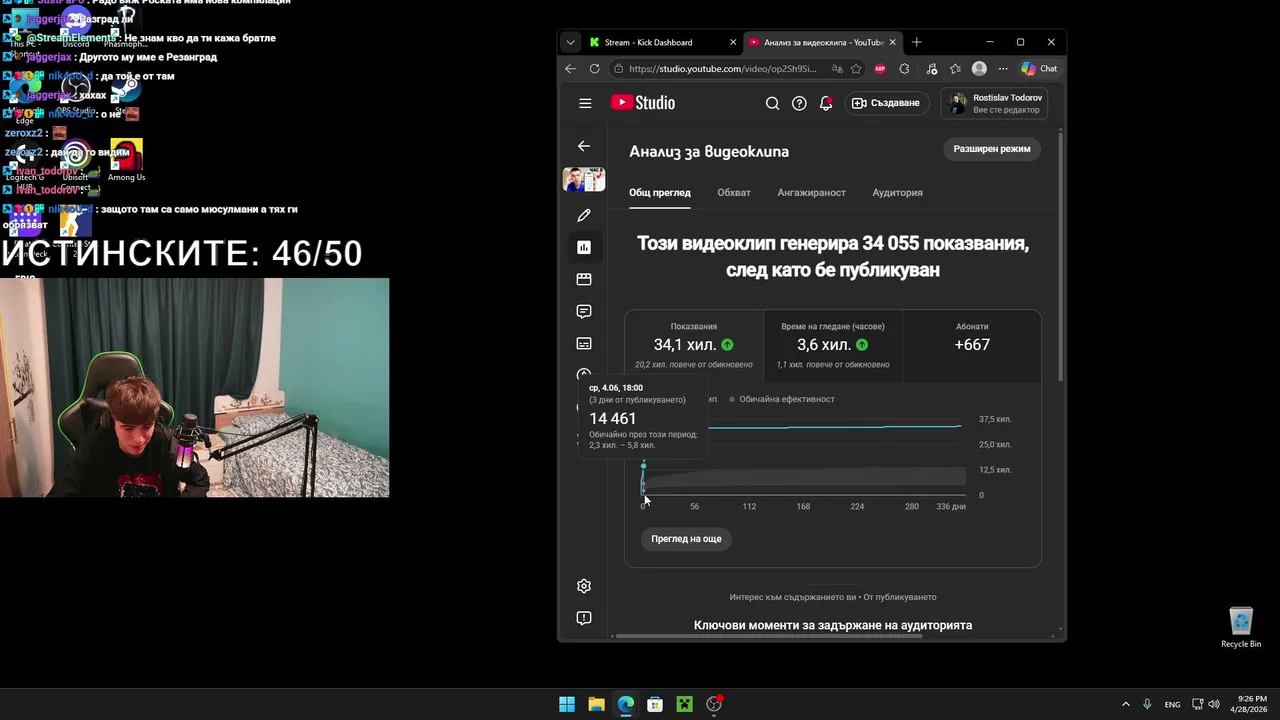
Task: Go back with the sidebar arrow
Action: 584,146
